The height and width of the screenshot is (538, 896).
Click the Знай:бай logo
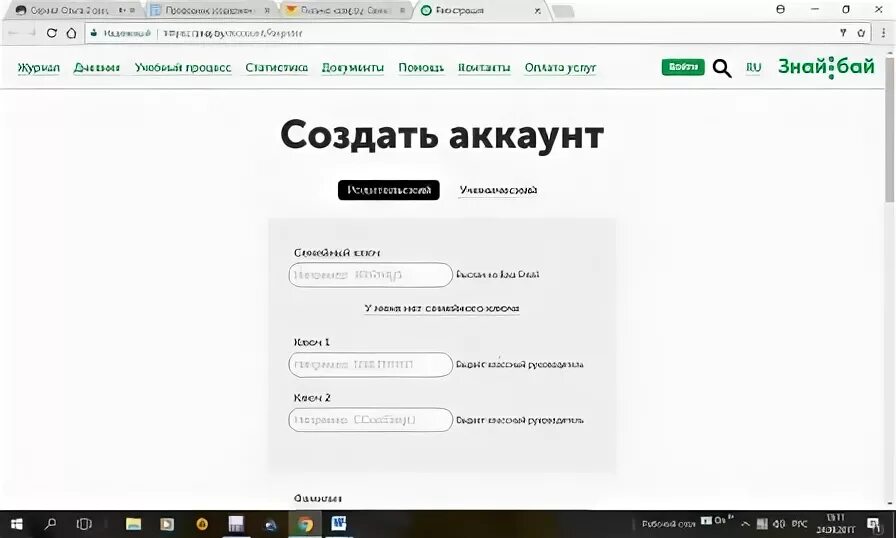(x=826, y=67)
